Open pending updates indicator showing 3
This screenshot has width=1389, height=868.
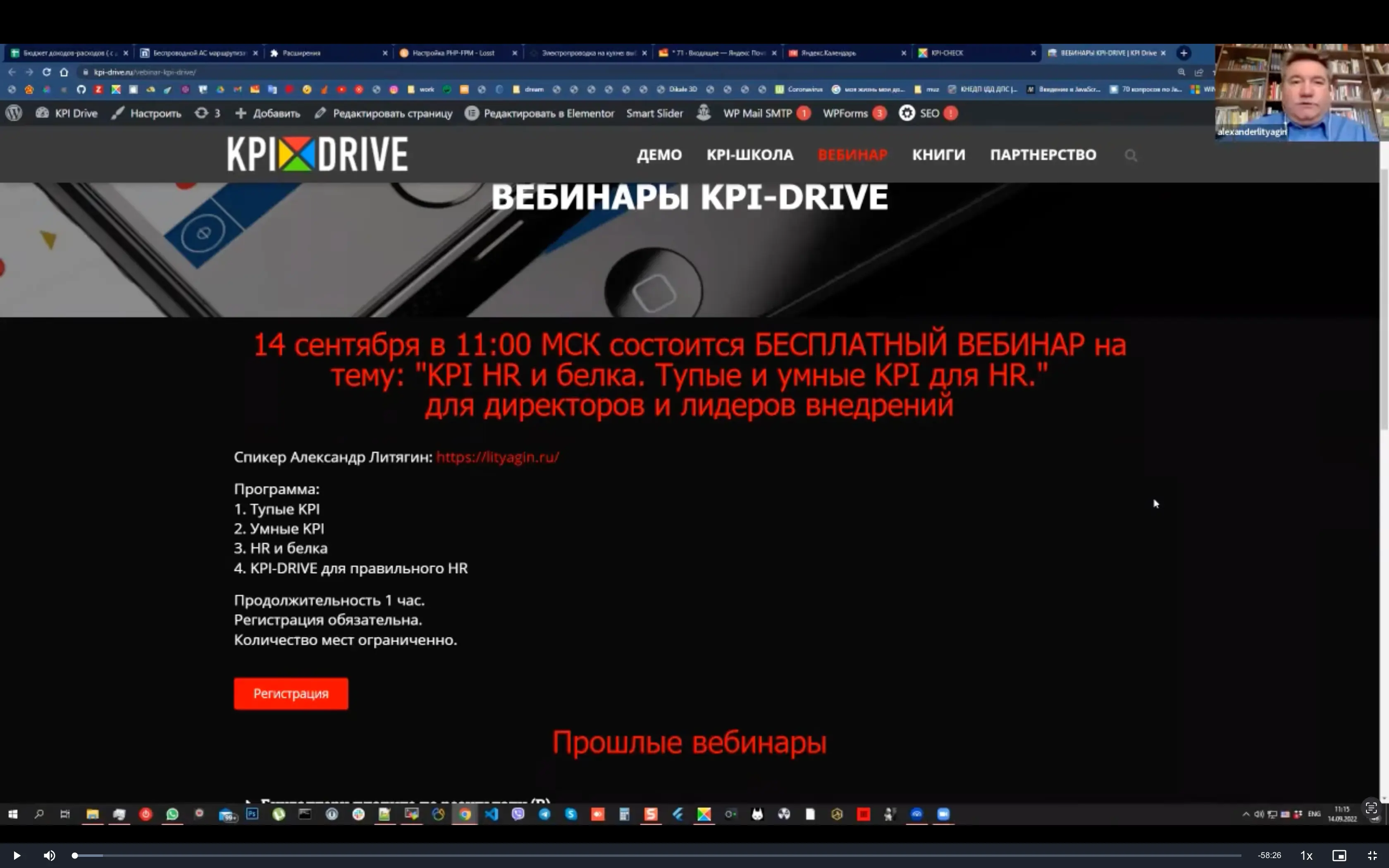[x=208, y=113]
